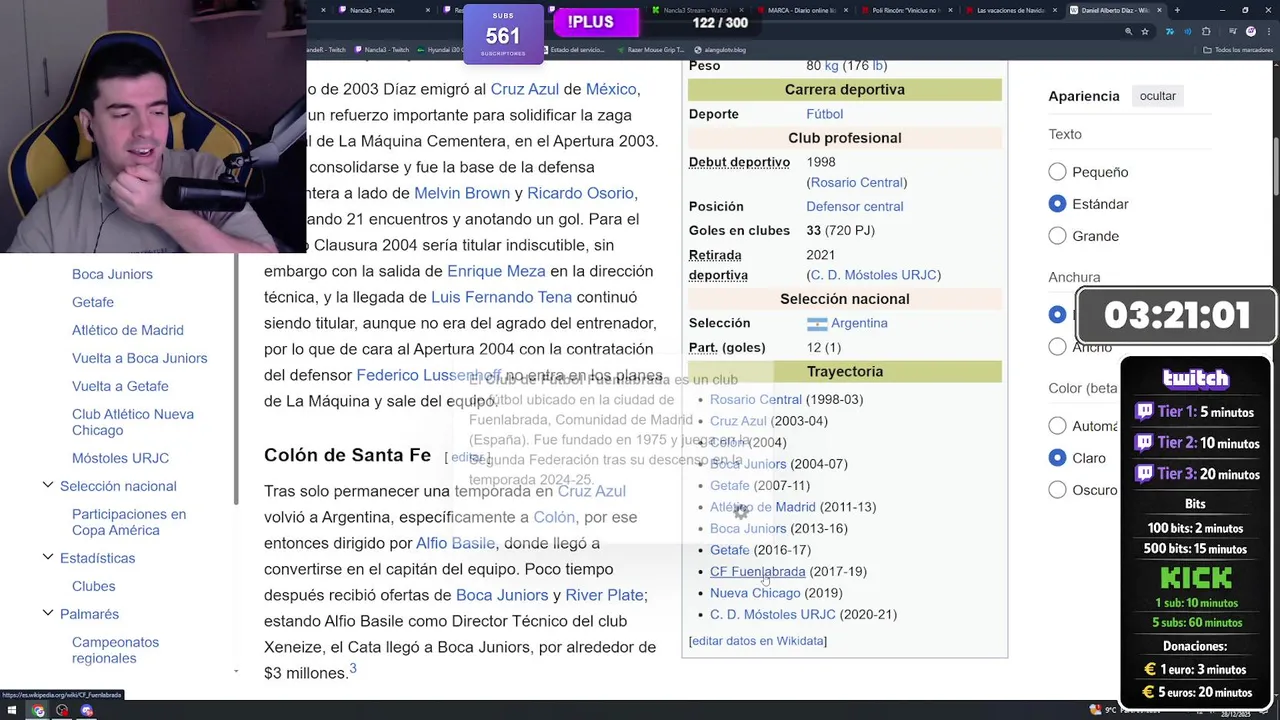Viewport: 1280px width, 720px height.
Task: Open the zoom magnifier icon in address bar
Action: coord(1128,31)
